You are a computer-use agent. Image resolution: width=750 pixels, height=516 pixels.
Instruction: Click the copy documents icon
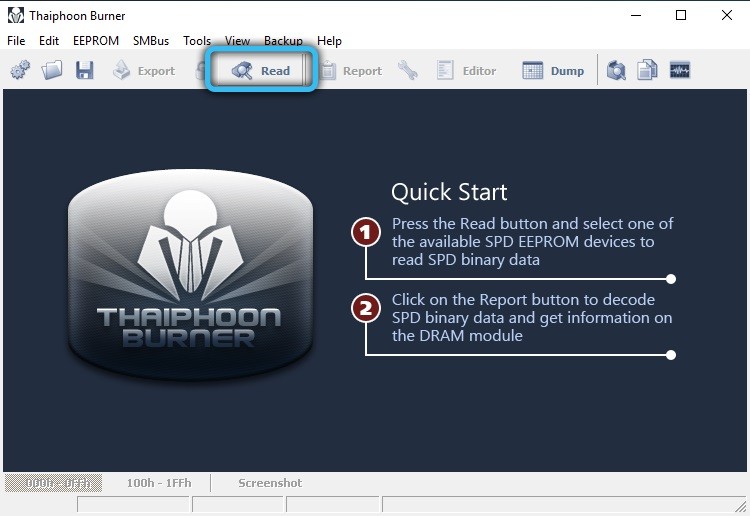coord(647,70)
